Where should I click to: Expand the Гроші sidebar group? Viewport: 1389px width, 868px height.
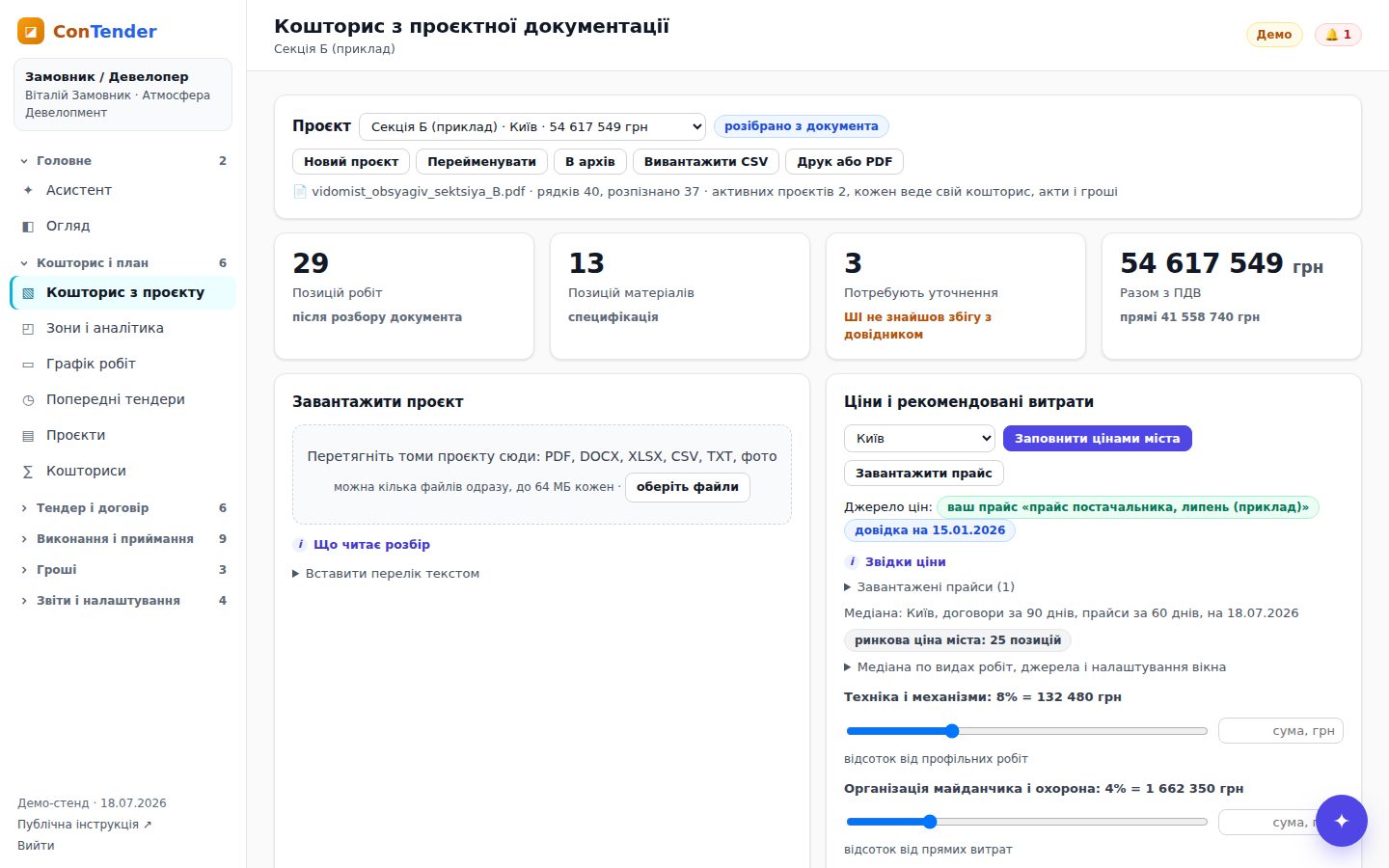pyautogui.click(x=123, y=569)
